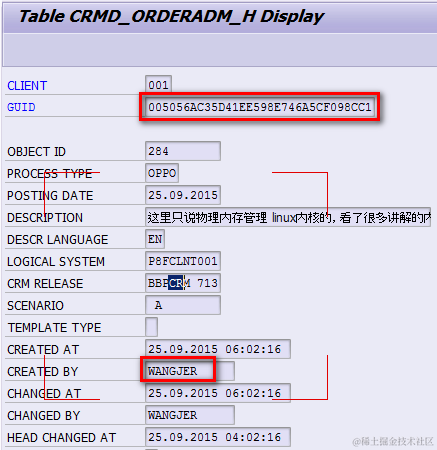Screen dimensions: 437x450
Task: Click the CREATED AT label
Action: (x=43, y=350)
